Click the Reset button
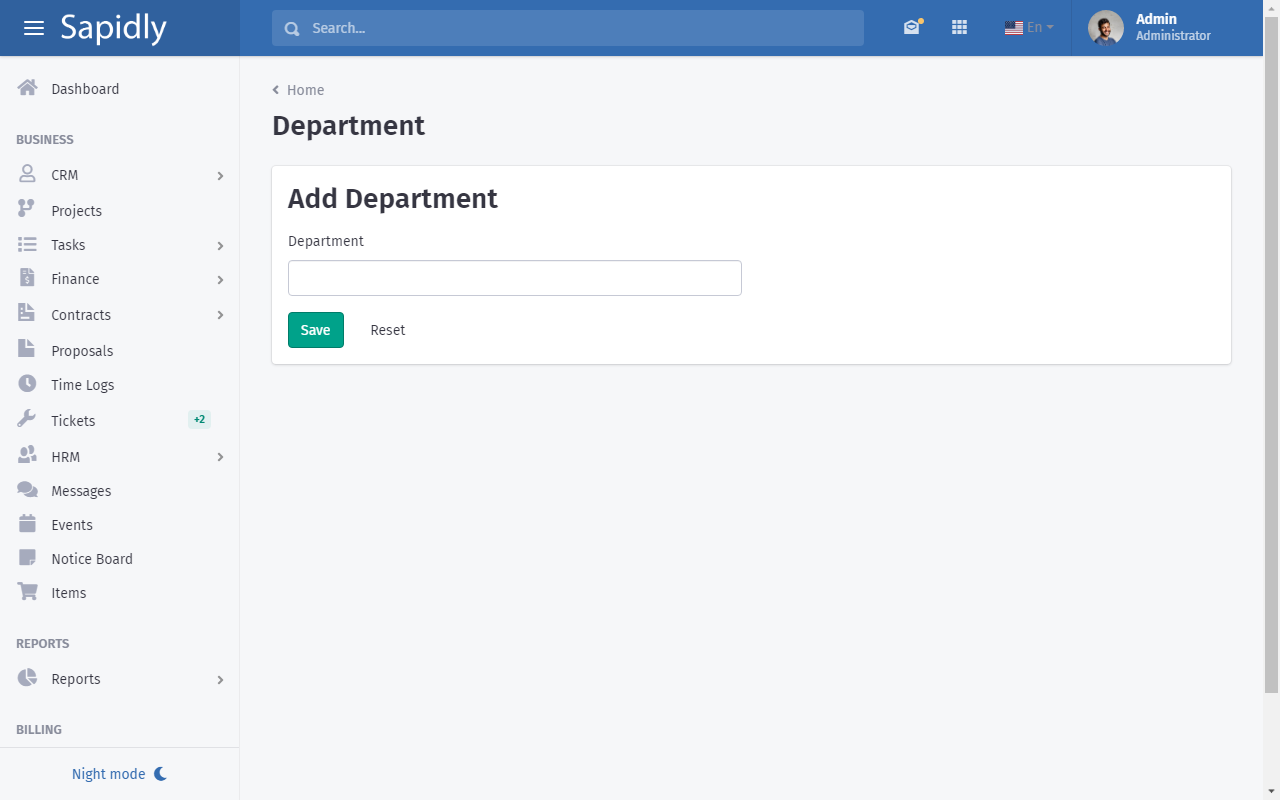 pyautogui.click(x=387, y=330)
